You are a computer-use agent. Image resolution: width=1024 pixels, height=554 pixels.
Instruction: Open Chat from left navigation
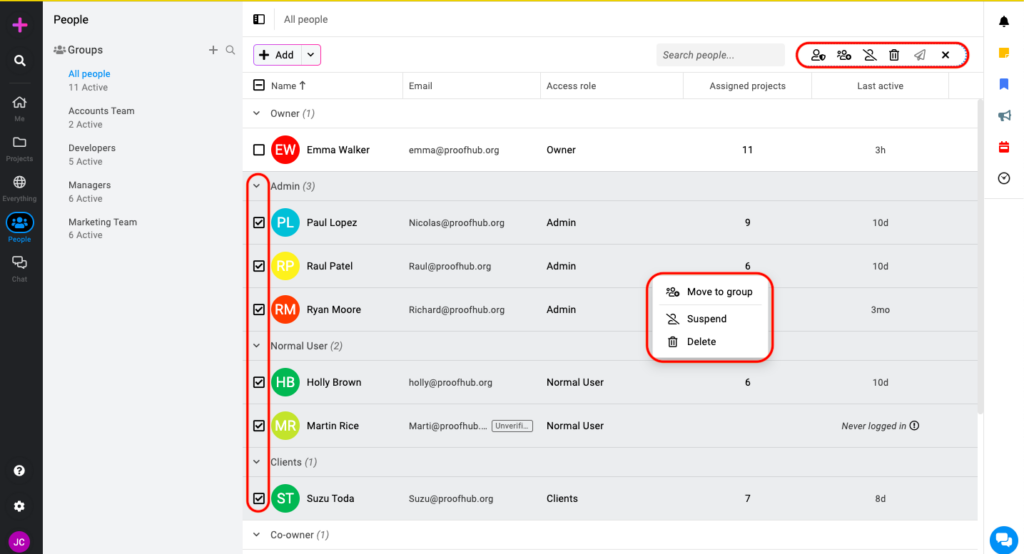[19, 267]
